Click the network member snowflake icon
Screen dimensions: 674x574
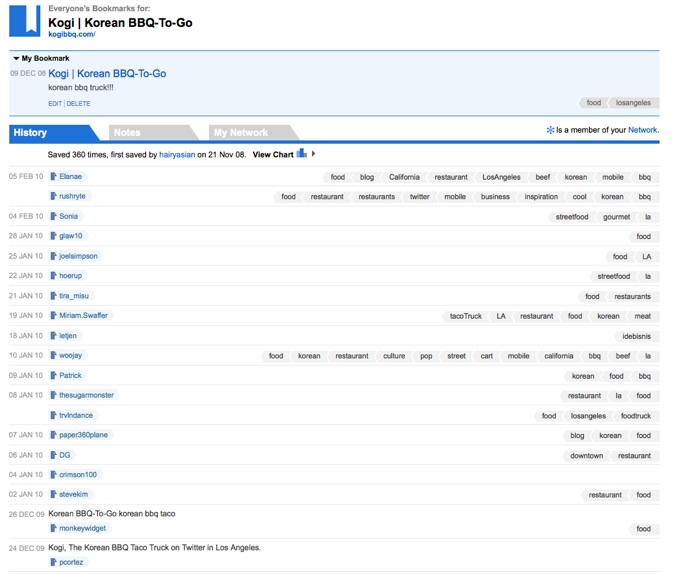point(550,130)
